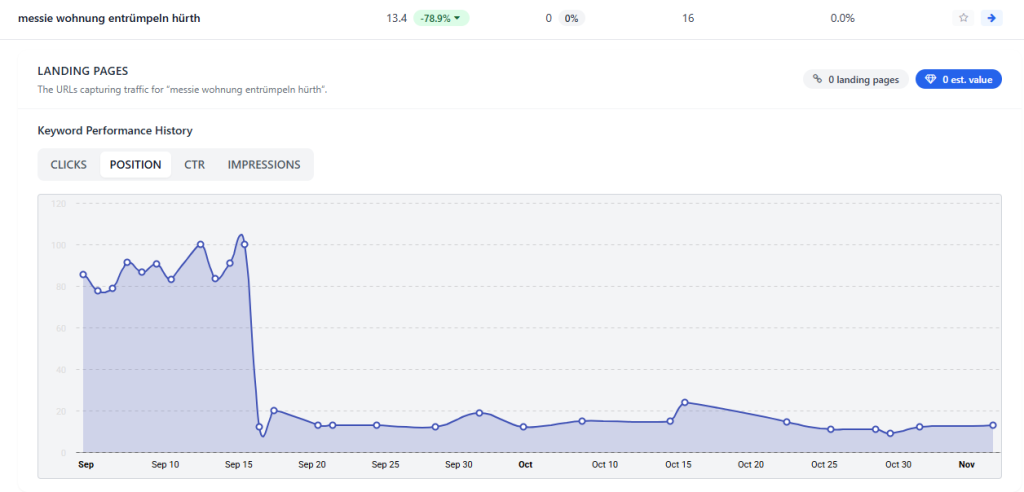This screenshot has width=1024, height=492.
Task: Open keyword "messie wohnung entrümpeln hürth"
Action: (109, 18)
